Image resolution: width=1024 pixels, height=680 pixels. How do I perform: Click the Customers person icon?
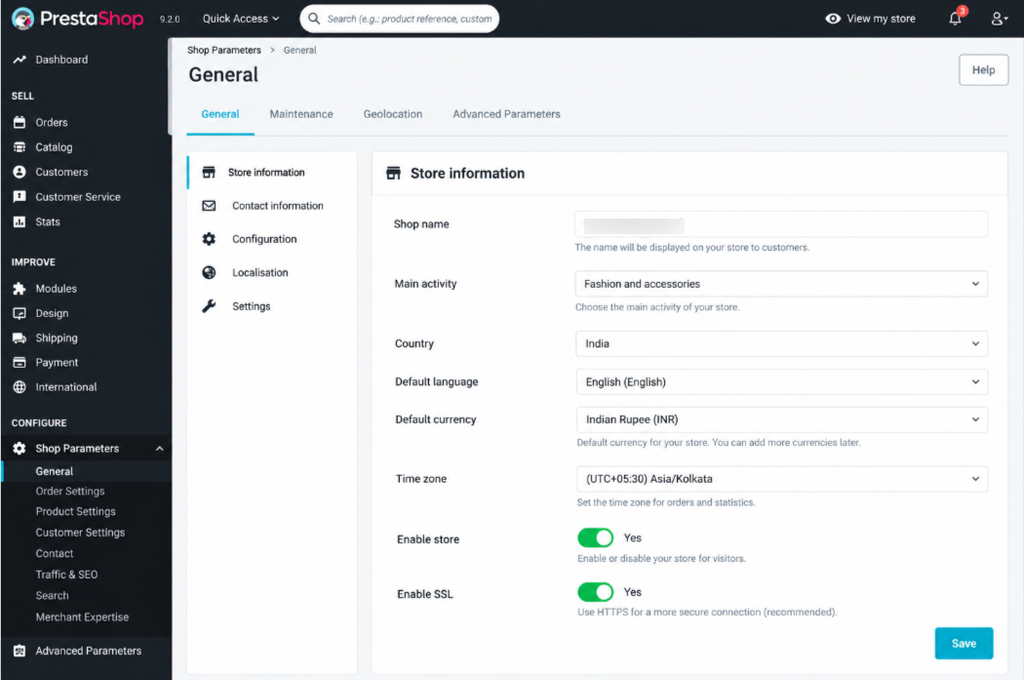tap(20, 172)
